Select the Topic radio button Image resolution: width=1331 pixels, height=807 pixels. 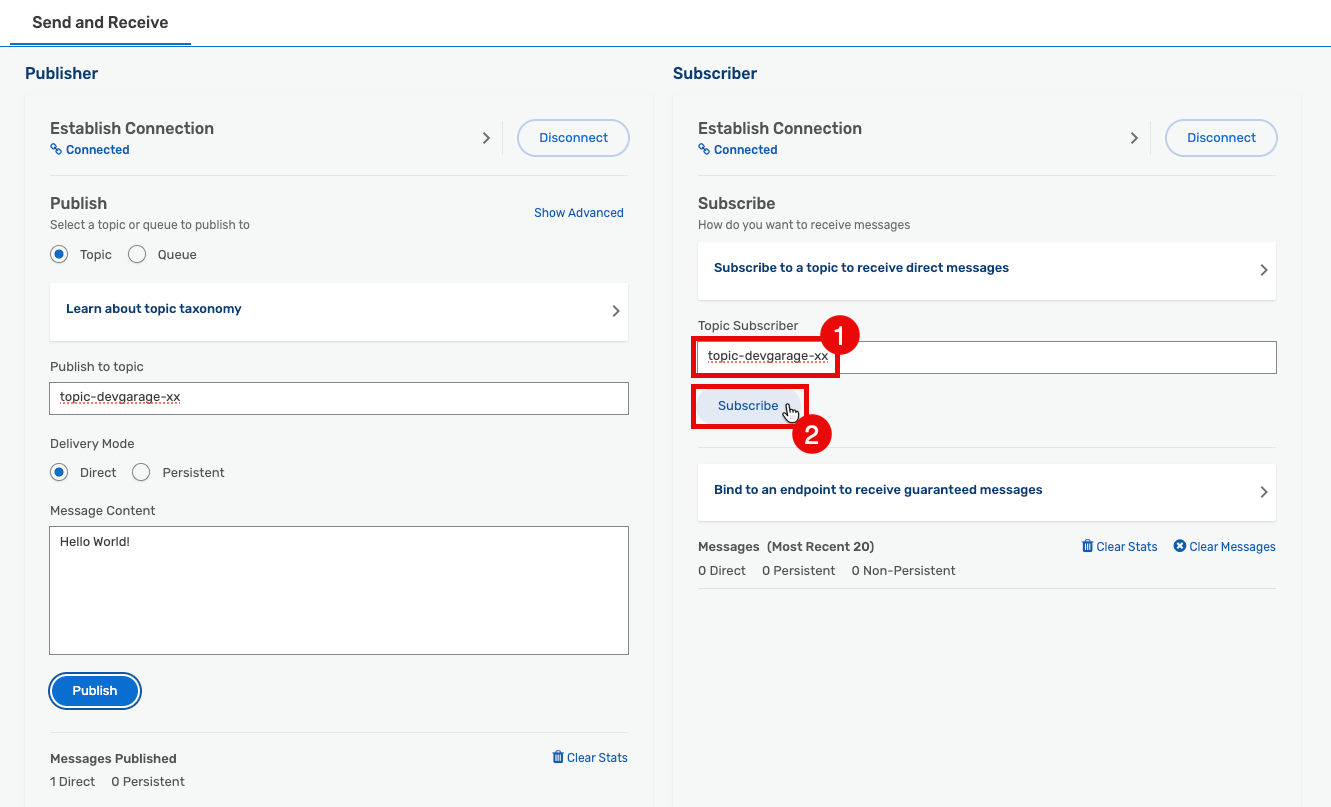59,254
